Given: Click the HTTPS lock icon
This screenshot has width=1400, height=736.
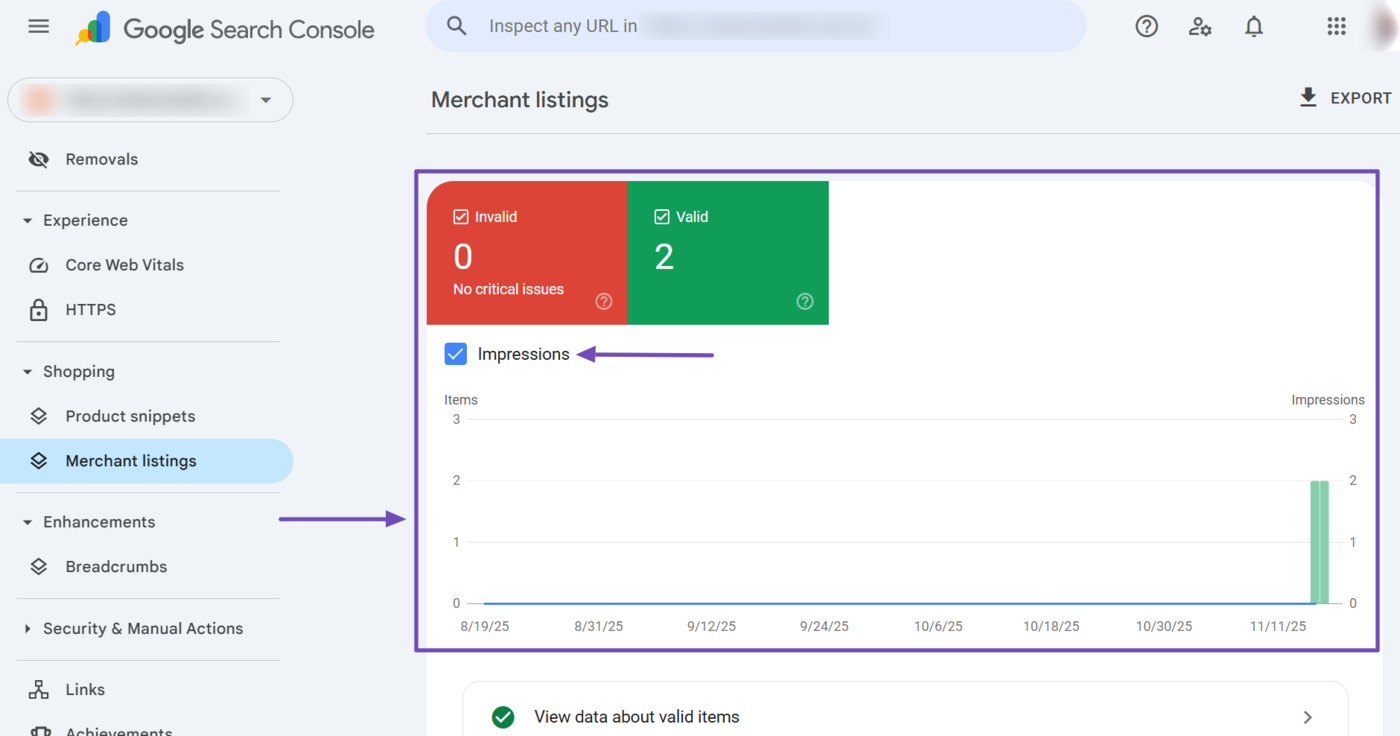Looking at the screenshot, I should click(x=38, y=309).
